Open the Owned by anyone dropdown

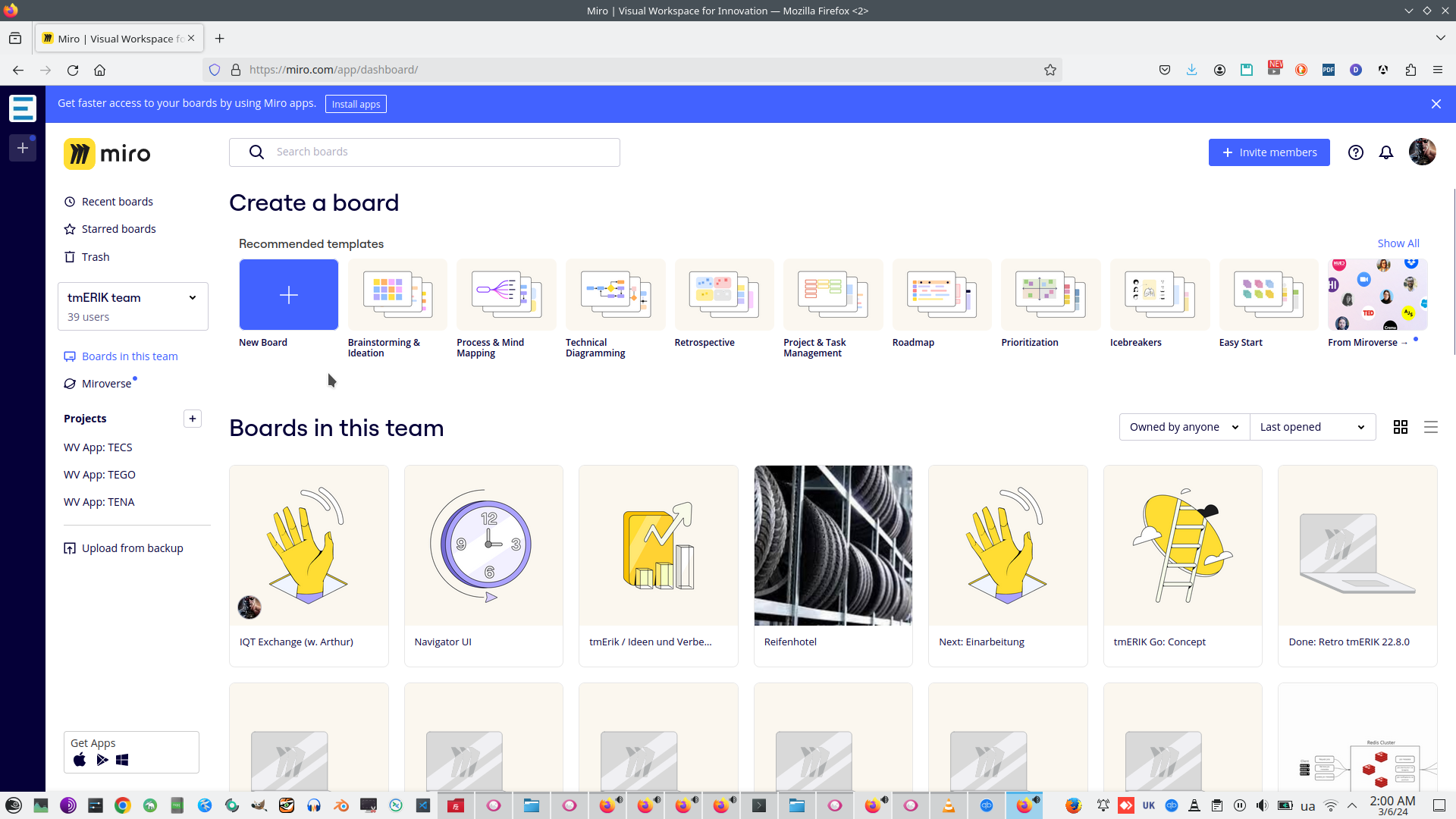click(1183, 427)
